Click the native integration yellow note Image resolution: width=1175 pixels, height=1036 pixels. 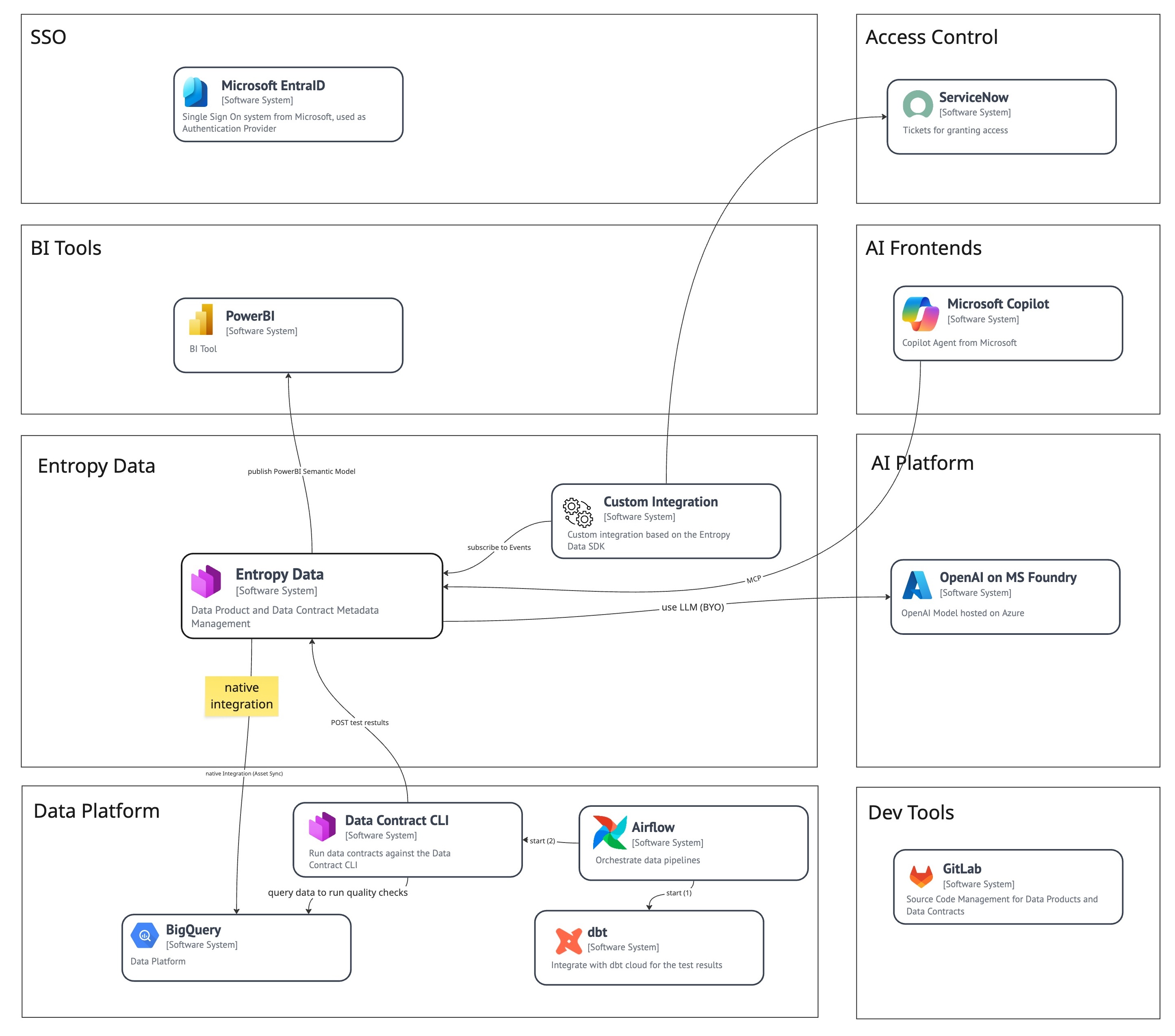click(x=241, y=696)
